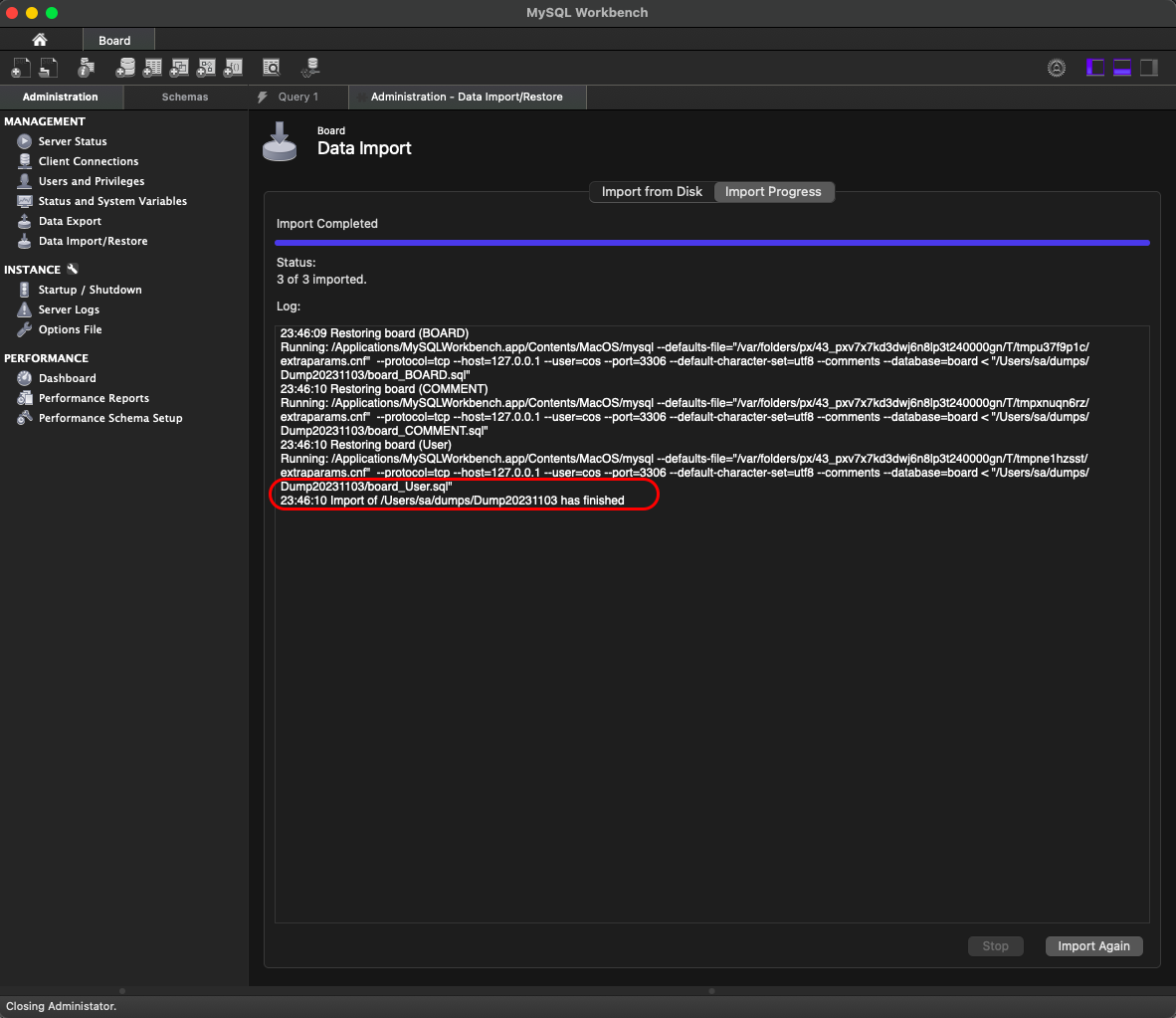The image size is (1176, 1018).
Task: Reconnect to DBMS toolbar icon
Action: [310, 68]
